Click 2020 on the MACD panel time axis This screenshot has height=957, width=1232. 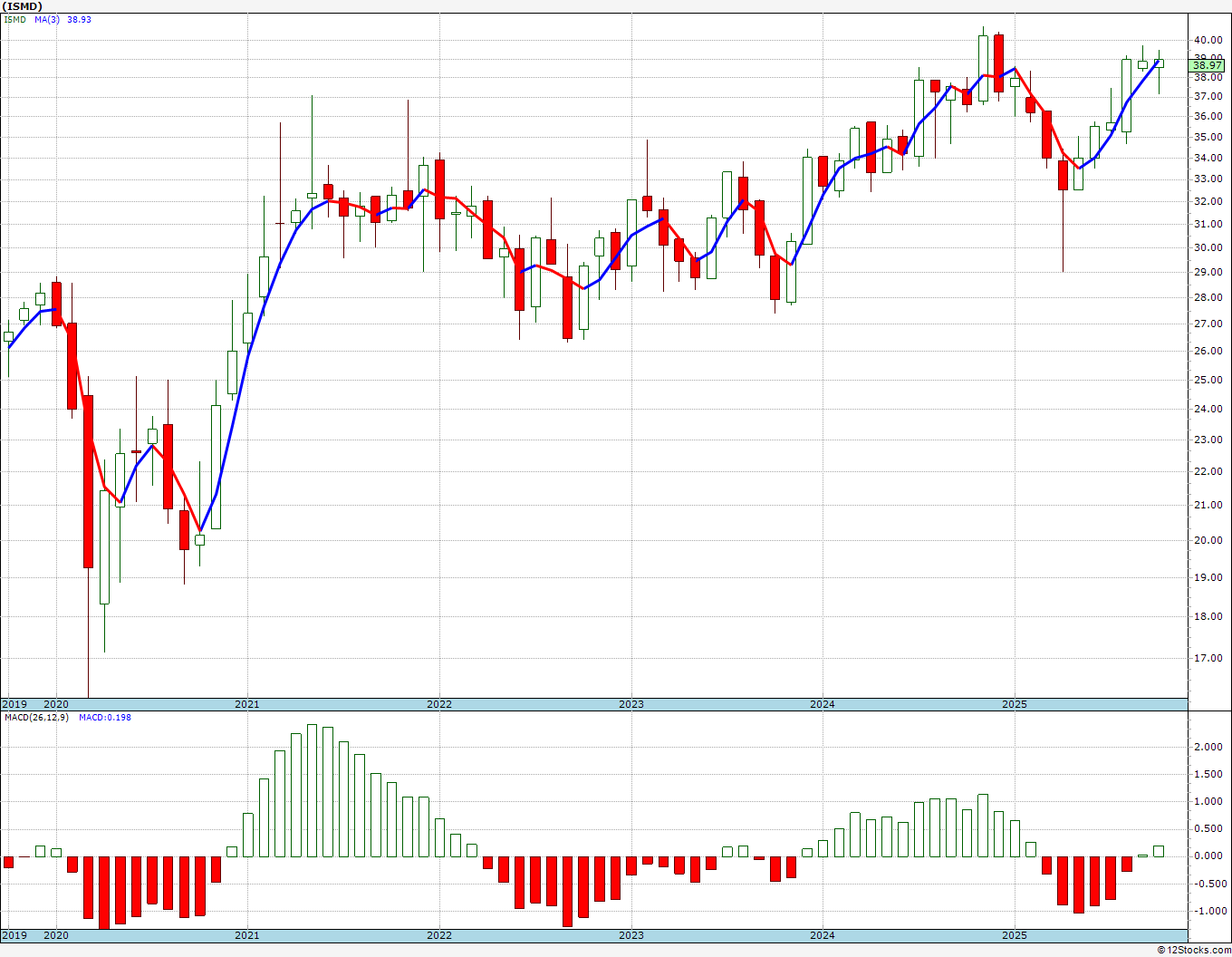click(x=56, y=935)
